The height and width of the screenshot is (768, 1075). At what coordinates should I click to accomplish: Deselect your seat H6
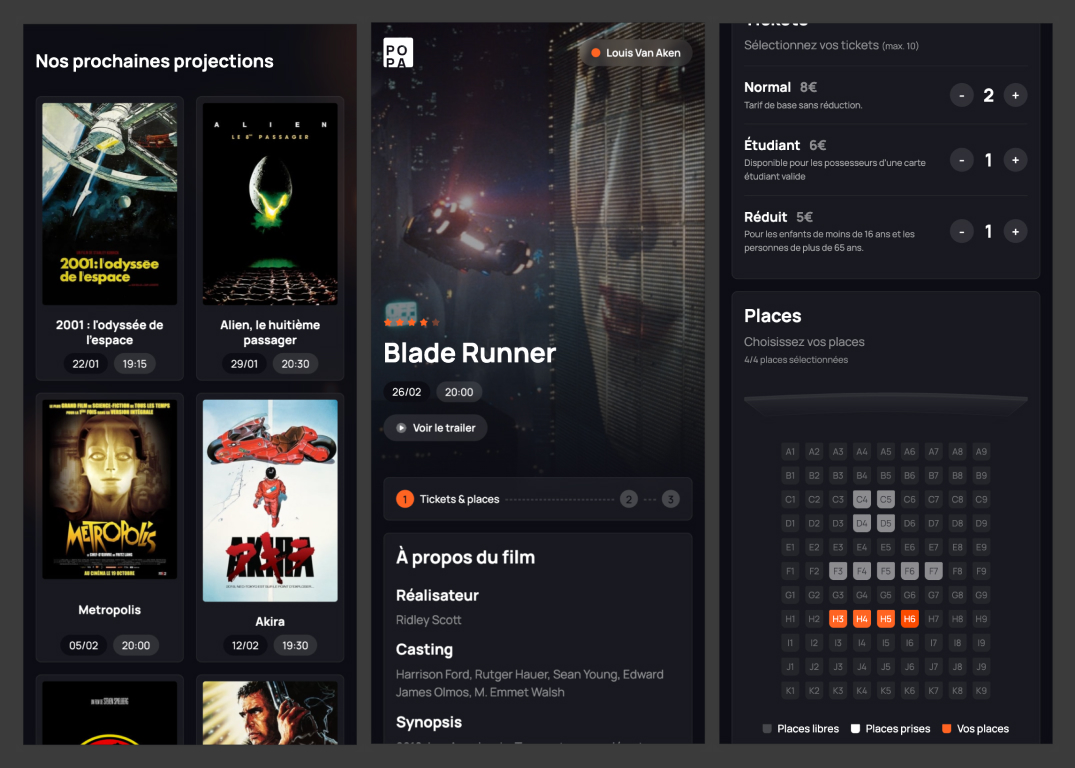[x=909, y=619]
